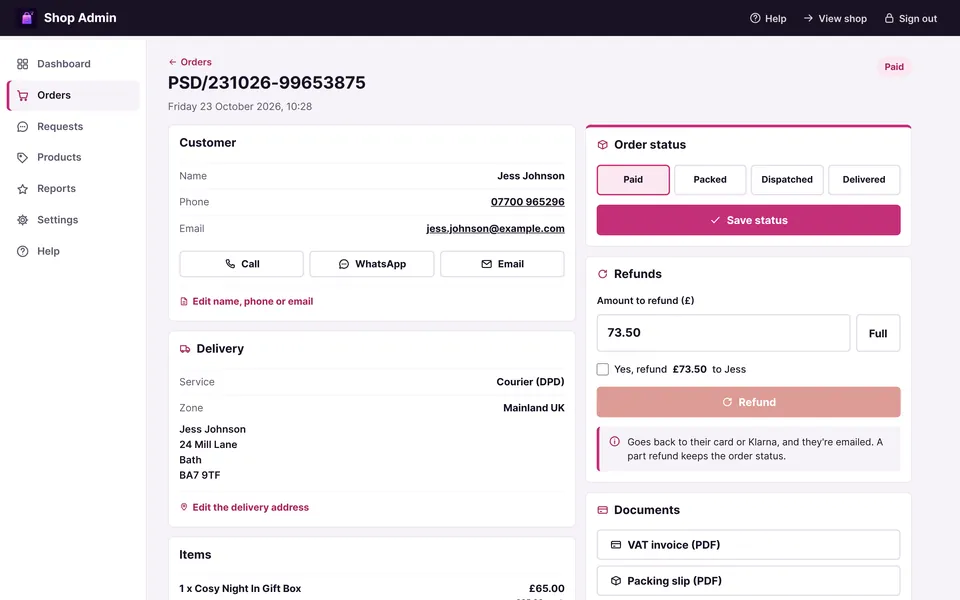Screen dimensions: 960x600
Task: Click the pin icon by Edit delivery address
Action: click(184, 507)
